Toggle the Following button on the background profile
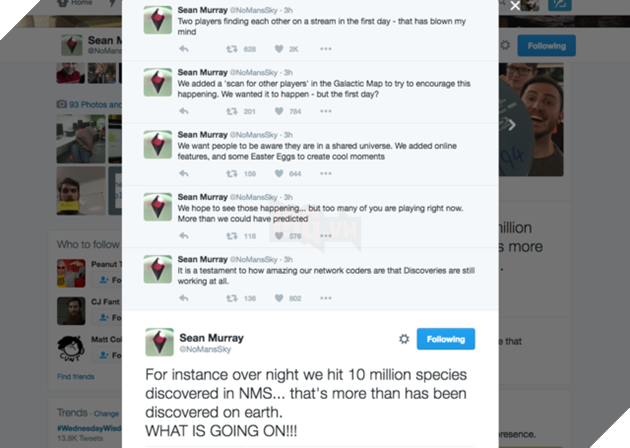 (546, 45)
